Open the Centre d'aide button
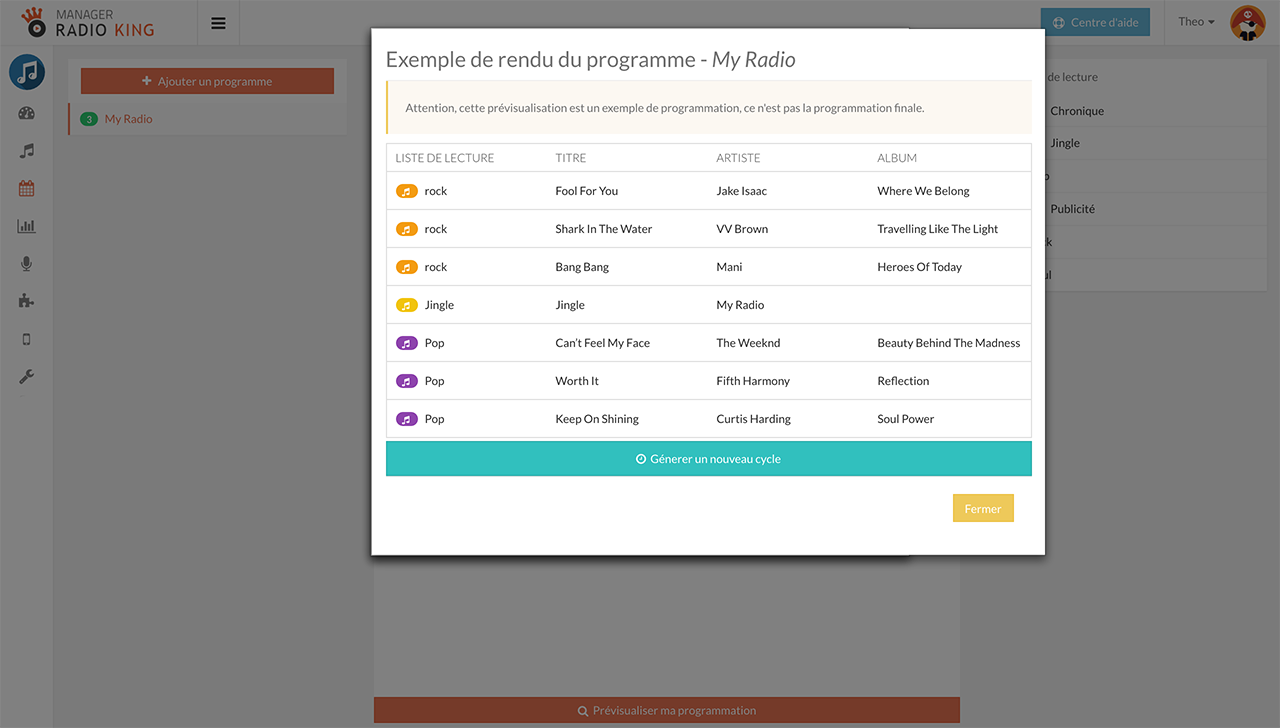1280x728 pixels. click(1096, 23)
